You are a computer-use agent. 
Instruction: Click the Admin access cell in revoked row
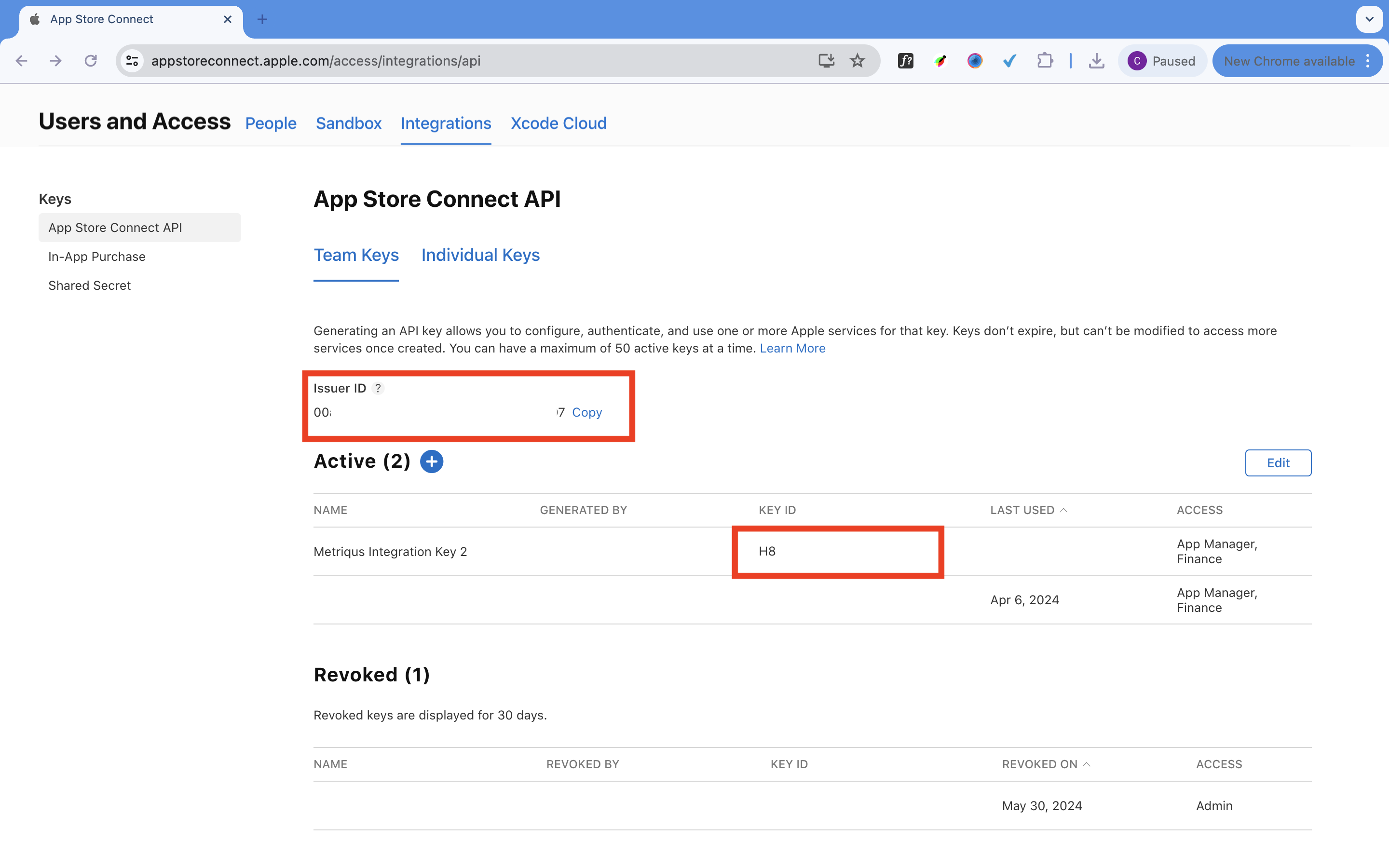(x=1214, y=805)
